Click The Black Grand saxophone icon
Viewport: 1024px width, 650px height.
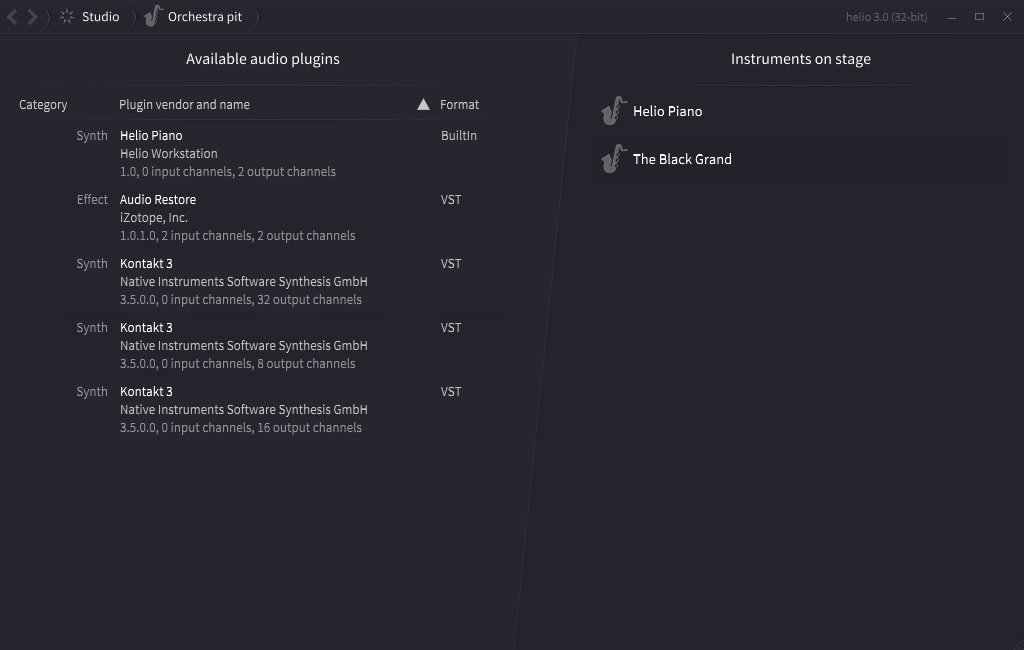click(x=614, y=159)
